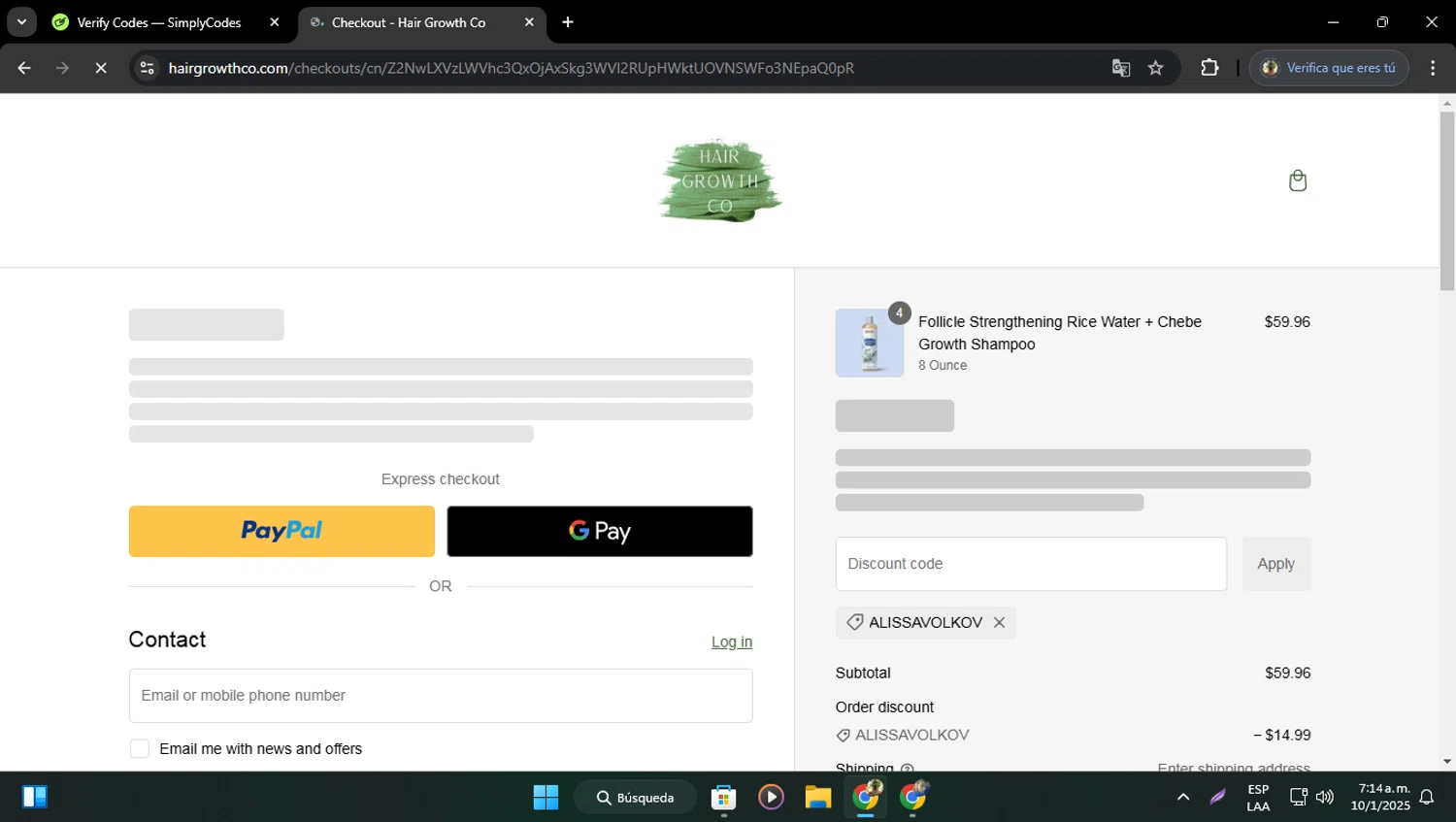Click the Hair Growth Co logo

[x=720, y=181]
